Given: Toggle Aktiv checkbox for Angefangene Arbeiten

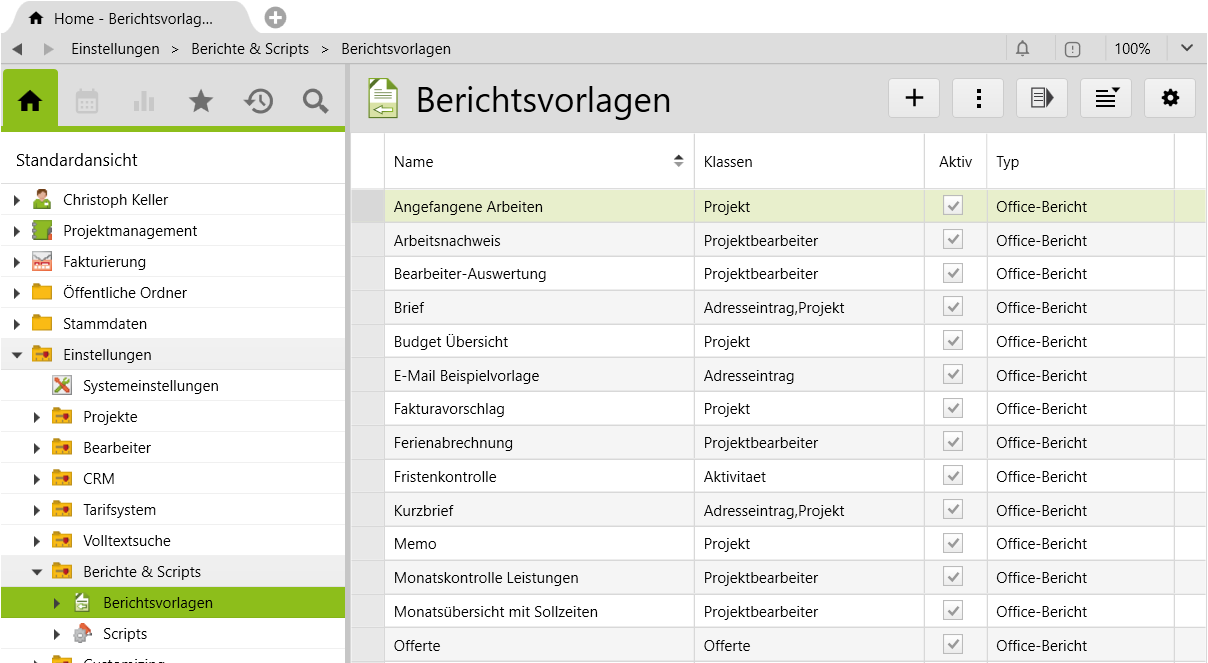Looking at the screenshot, I should (x=953, y=206).
